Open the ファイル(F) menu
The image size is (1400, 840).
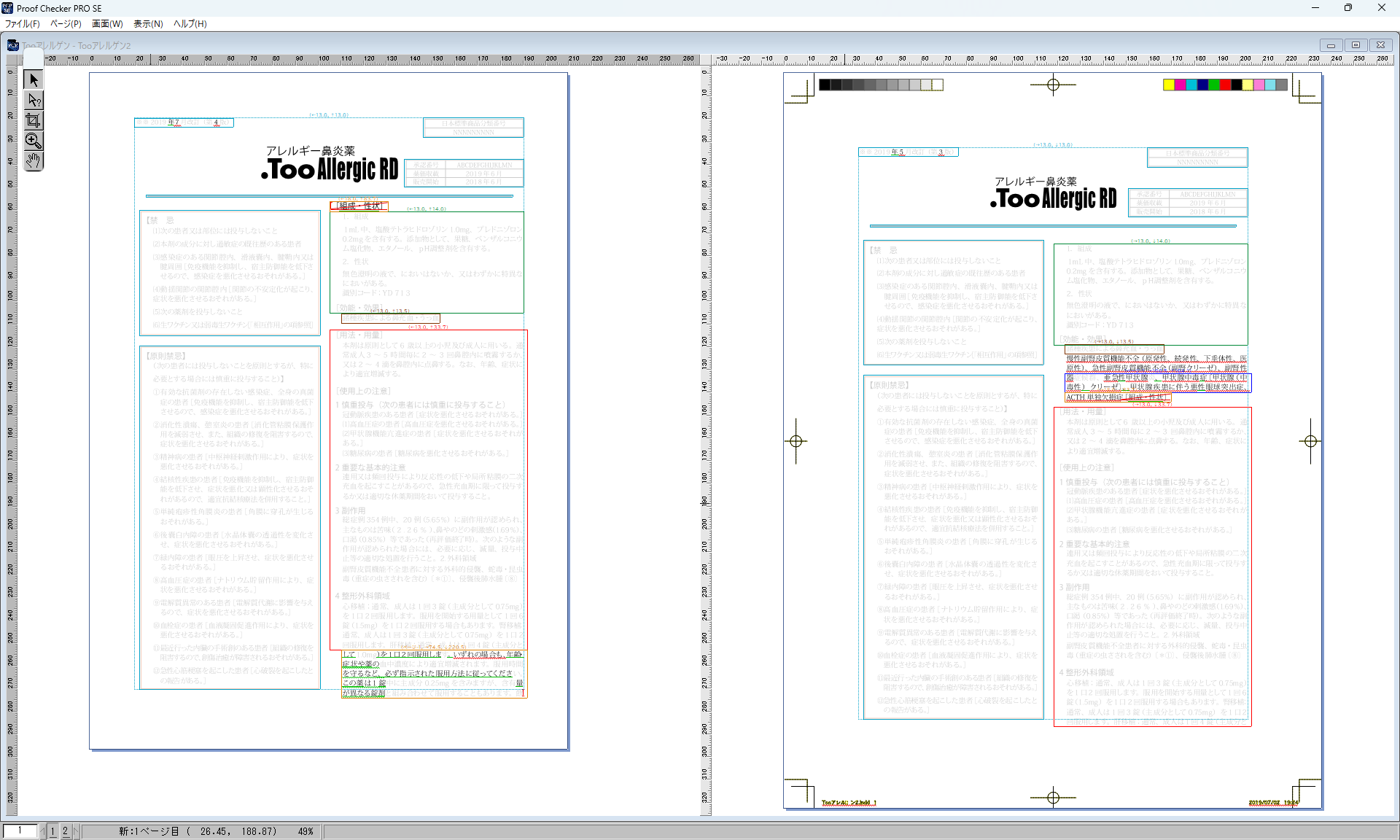coord(23,24)
